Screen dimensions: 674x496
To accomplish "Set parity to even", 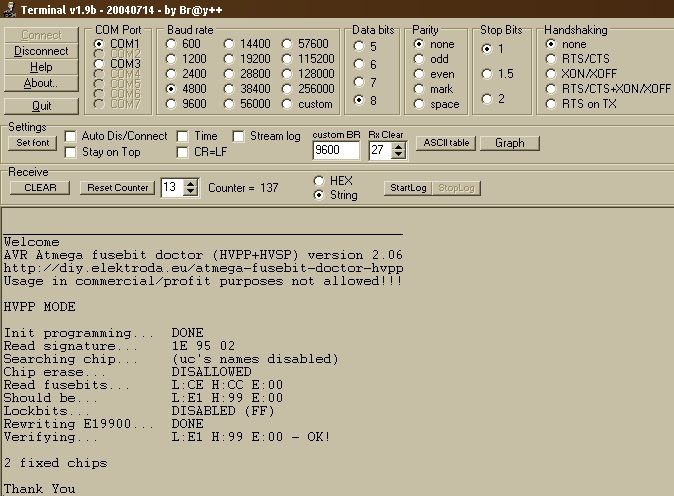I will [419, 74].
